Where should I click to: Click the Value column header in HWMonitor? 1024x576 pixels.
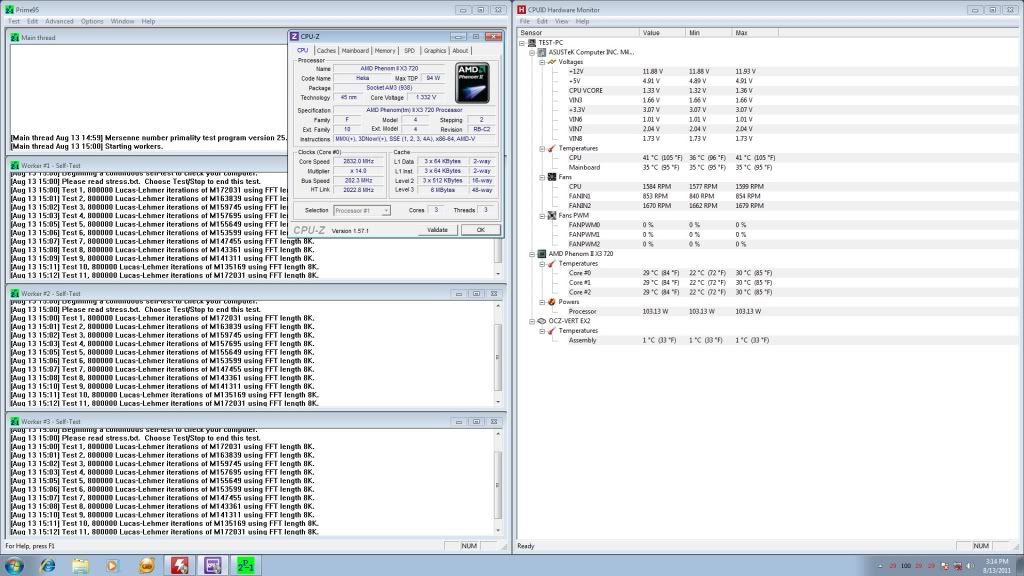pos(662,33)
